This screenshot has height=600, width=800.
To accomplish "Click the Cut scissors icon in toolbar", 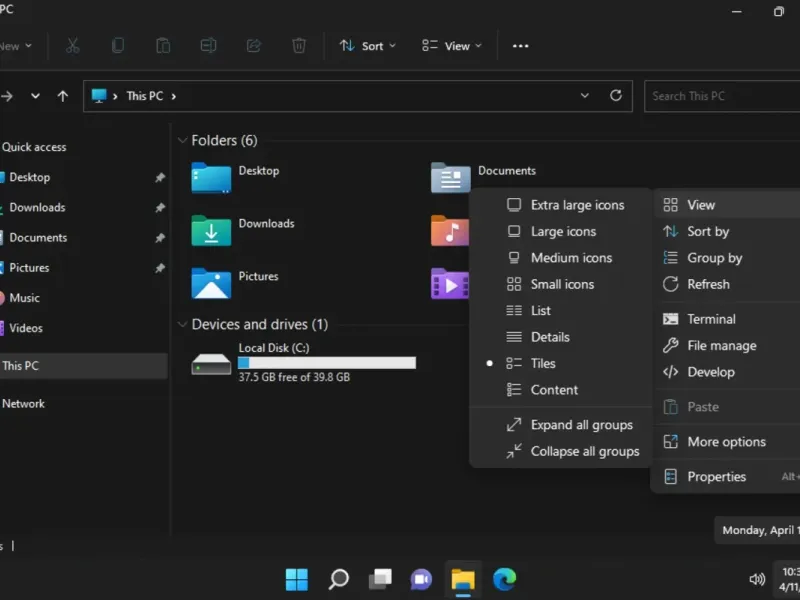I will (73, 46).
